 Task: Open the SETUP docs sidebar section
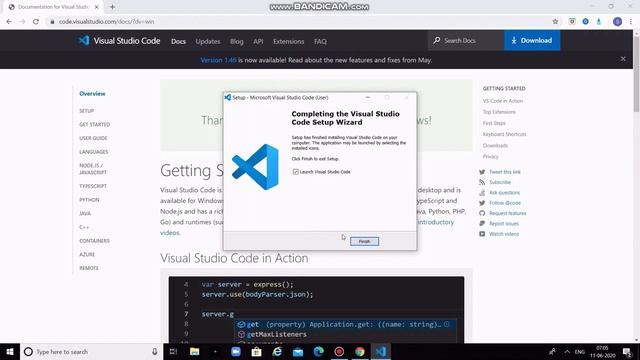(87, 111)
